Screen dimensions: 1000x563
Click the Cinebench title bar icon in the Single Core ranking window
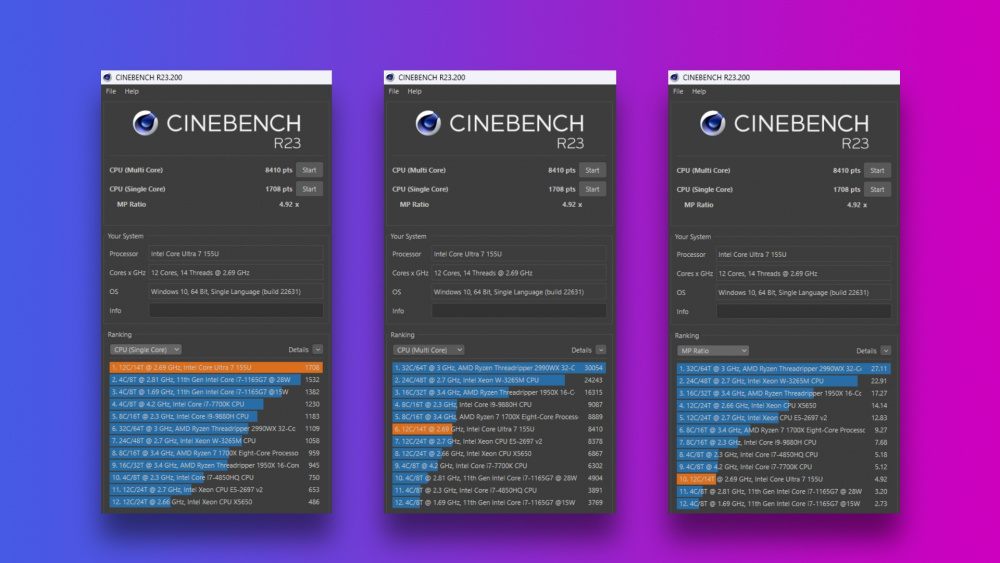point(108,77)
